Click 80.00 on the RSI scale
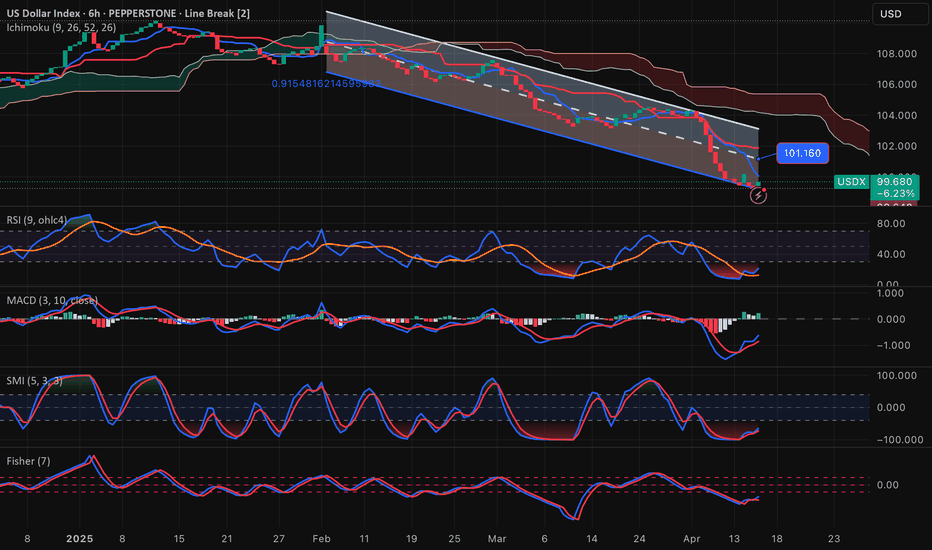Image resolution: width=932 pixels, height=550 pixels. pos(891,224)
